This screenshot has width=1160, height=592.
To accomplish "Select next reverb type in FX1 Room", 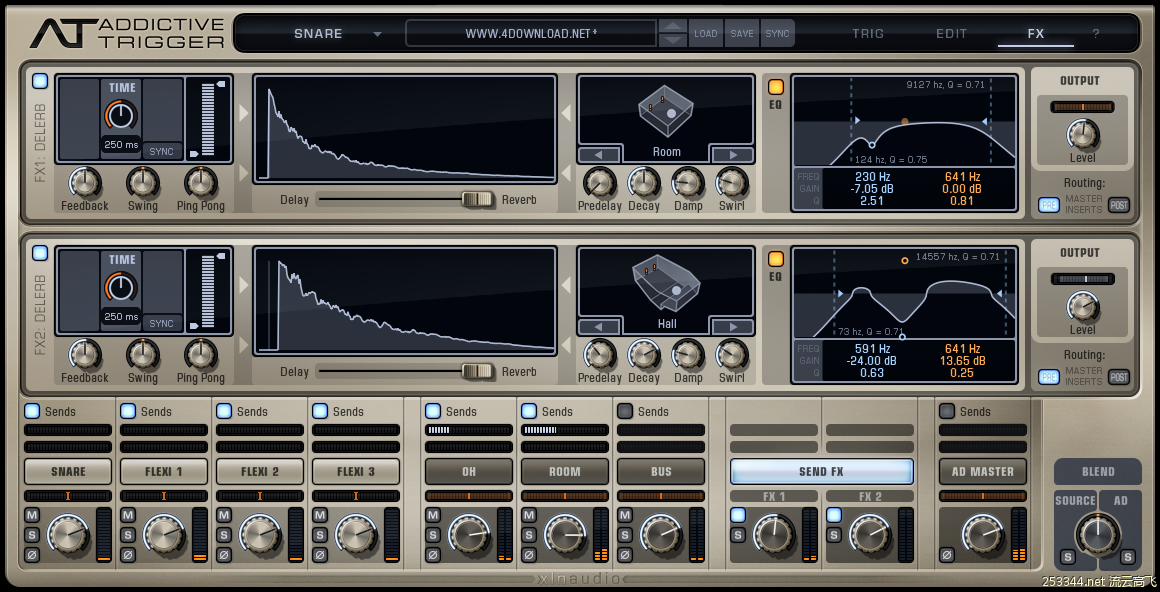I will 732,155.
